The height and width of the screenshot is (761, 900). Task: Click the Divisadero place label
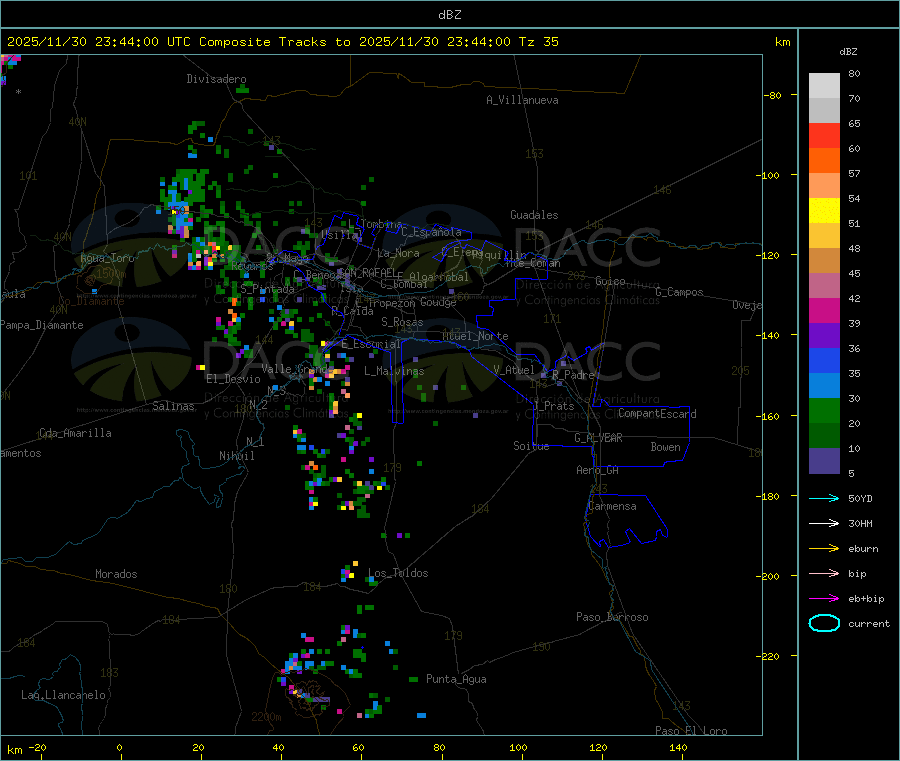tap(216, 79)
